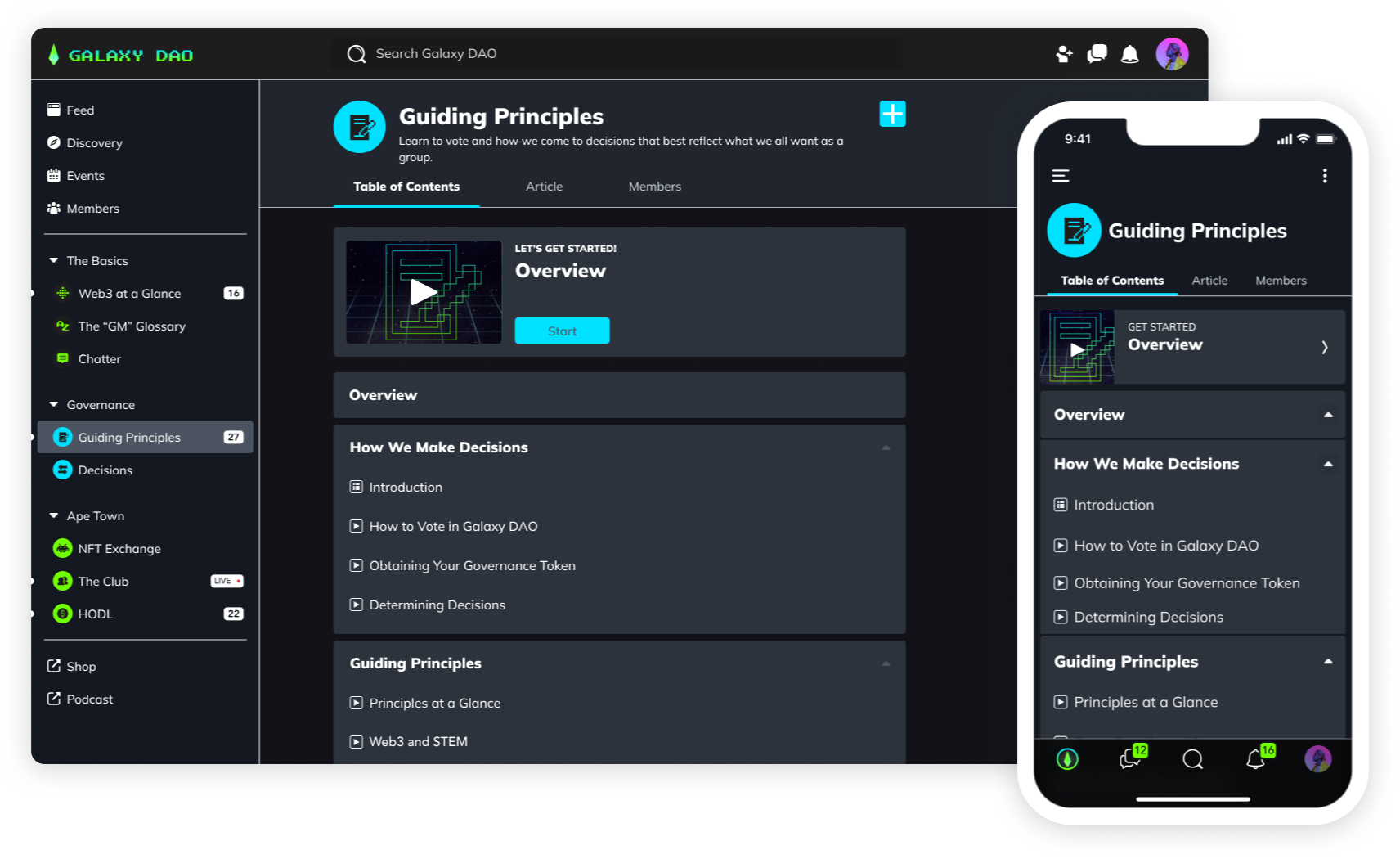Switch to the Article tab
Image resolution: width=1400 pixels, height=859 pixels.
543,187
